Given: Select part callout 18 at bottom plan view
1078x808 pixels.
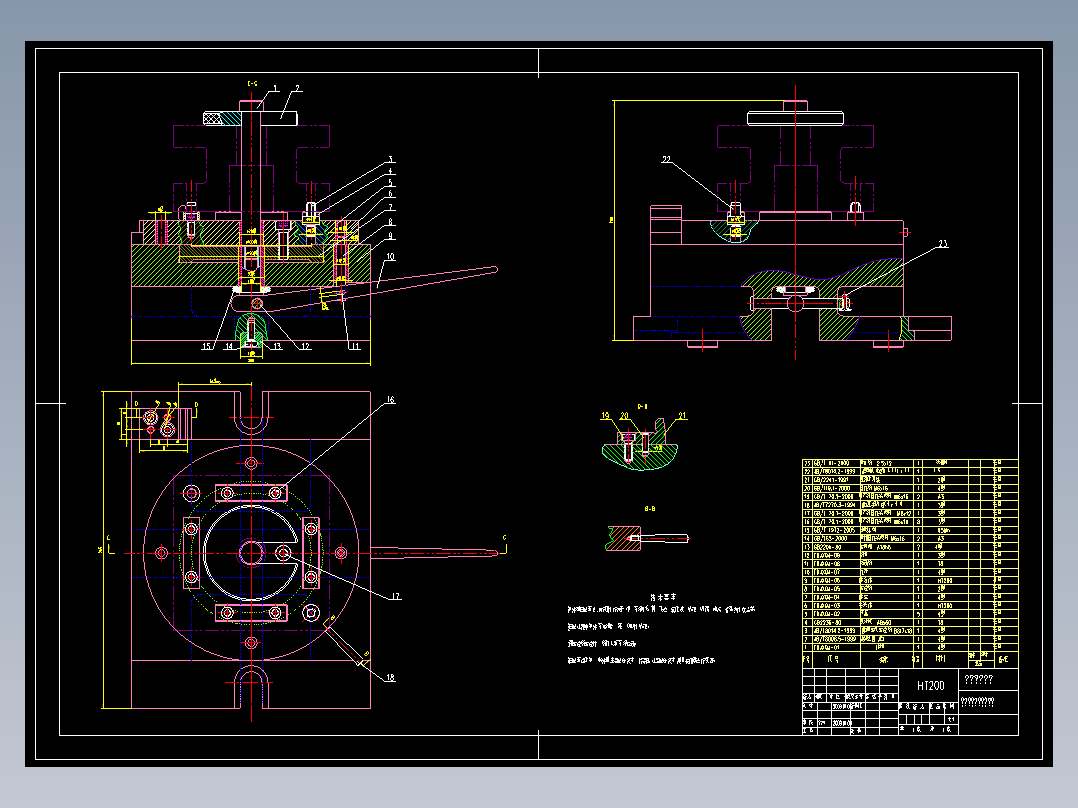Looking at the screenshot, I should point(390,677).
